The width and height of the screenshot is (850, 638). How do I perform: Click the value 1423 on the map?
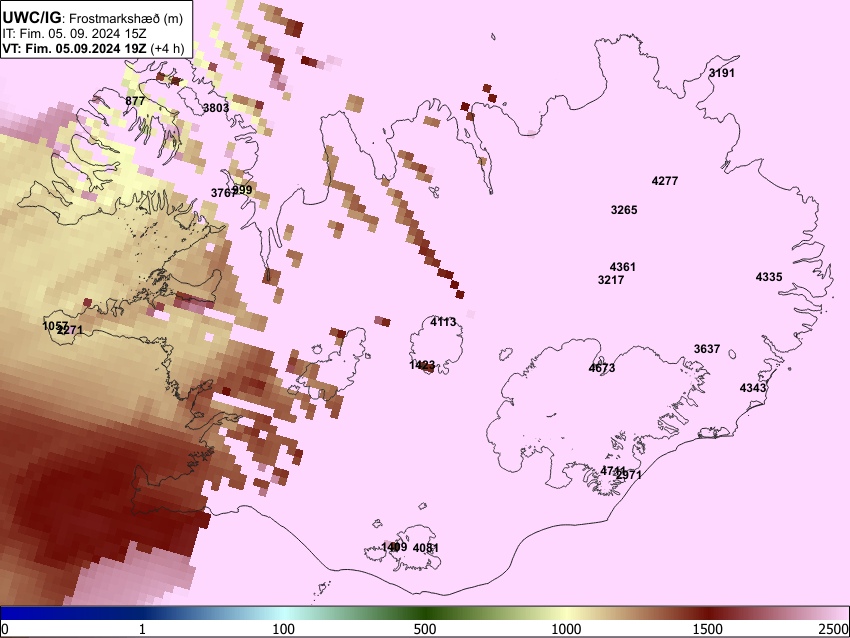(x=422, y=365)
